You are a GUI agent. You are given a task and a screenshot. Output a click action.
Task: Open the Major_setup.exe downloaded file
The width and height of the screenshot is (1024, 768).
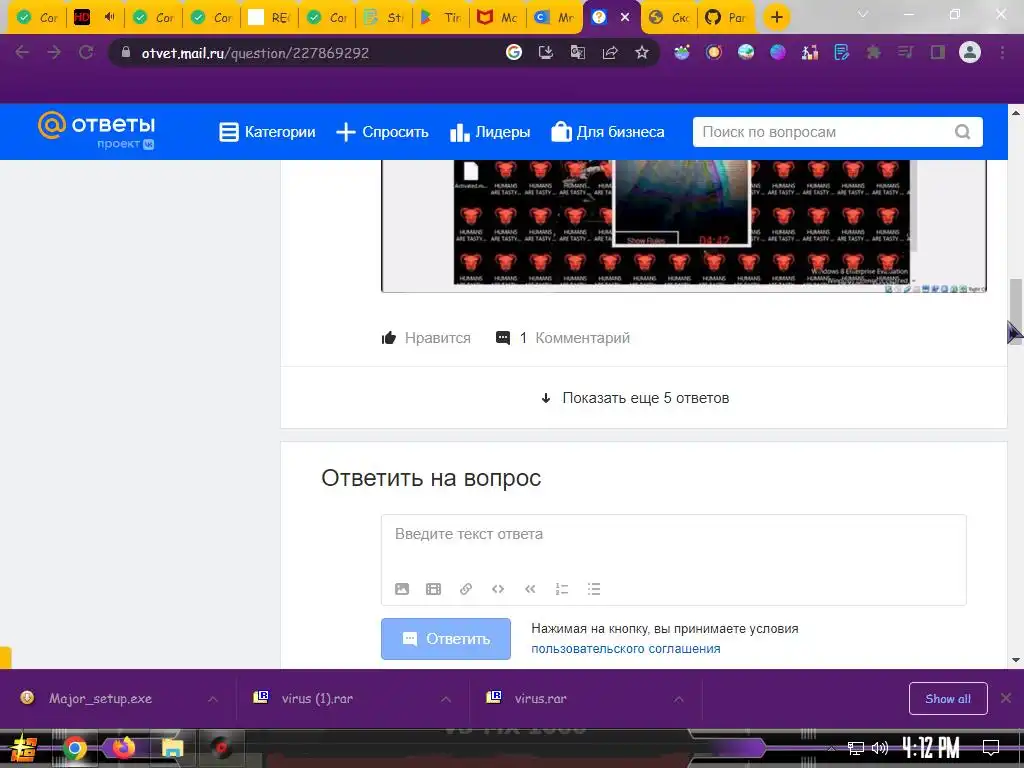click(99, 699)
